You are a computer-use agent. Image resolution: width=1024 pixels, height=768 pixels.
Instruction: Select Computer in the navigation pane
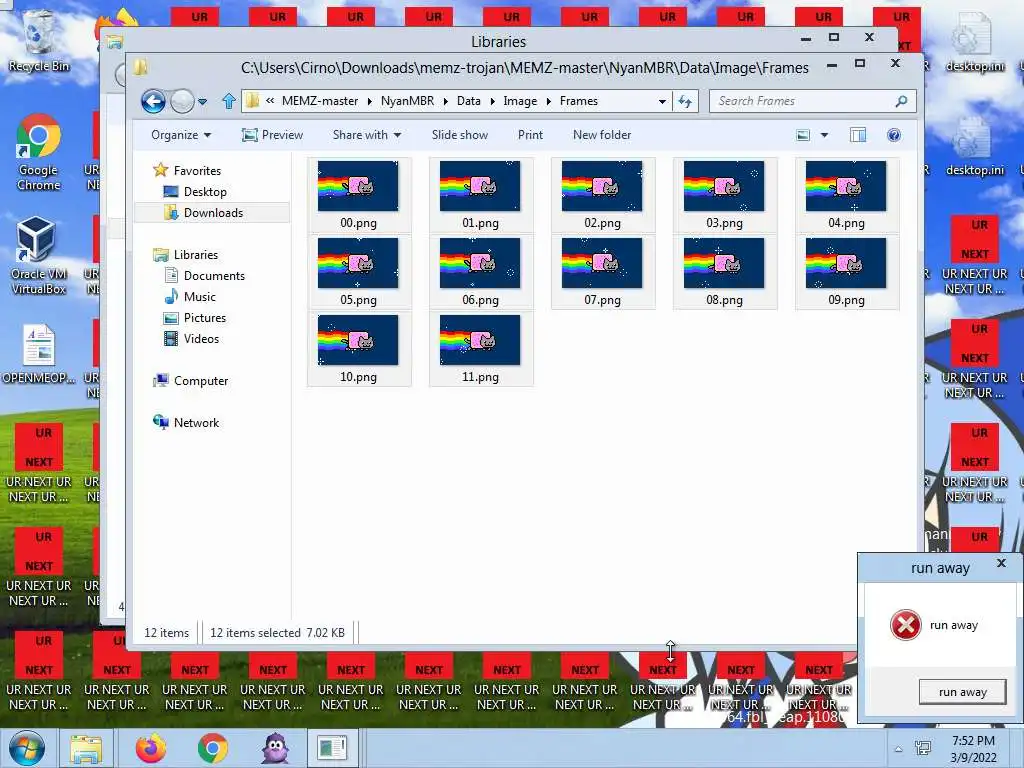(190, 381)
